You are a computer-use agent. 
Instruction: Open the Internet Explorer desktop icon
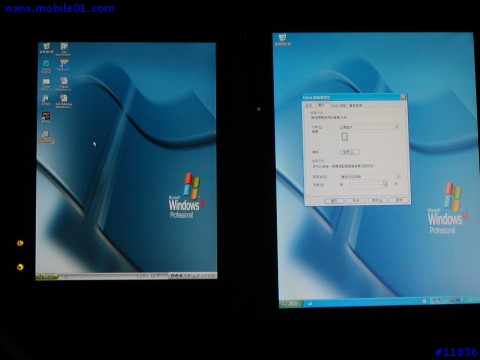(x=46, y=66)
